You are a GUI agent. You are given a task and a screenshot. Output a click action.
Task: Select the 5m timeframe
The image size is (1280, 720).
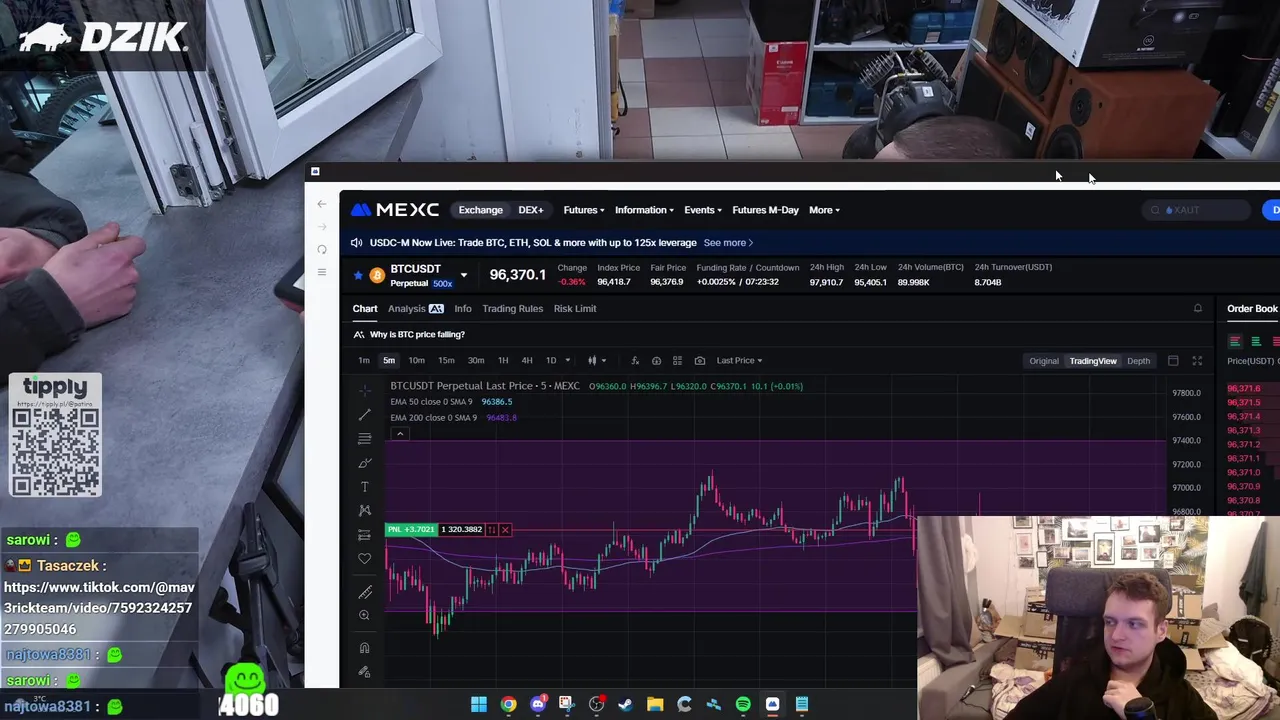pos(389,360)
